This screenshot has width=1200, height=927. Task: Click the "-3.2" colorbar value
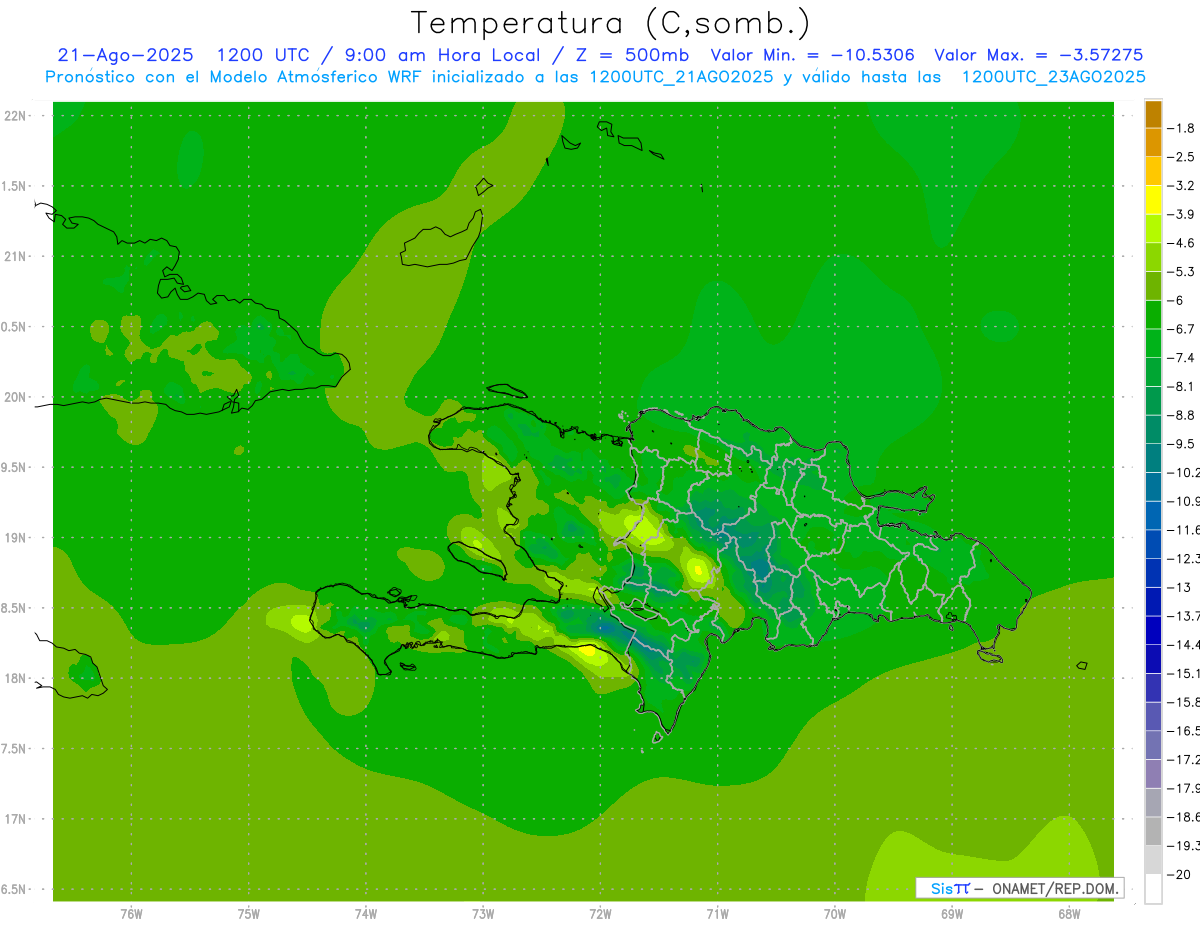[1181, 186]
